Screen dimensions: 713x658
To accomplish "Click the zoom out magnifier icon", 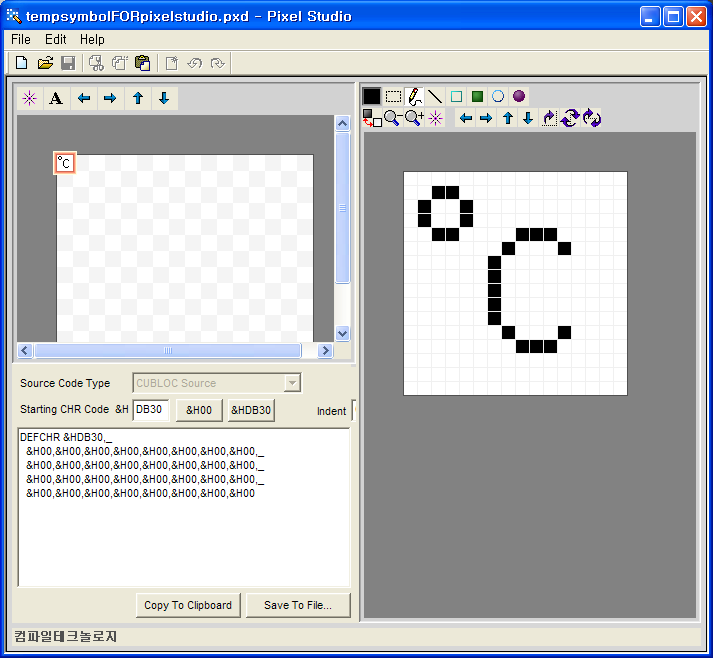I will 392,118.
